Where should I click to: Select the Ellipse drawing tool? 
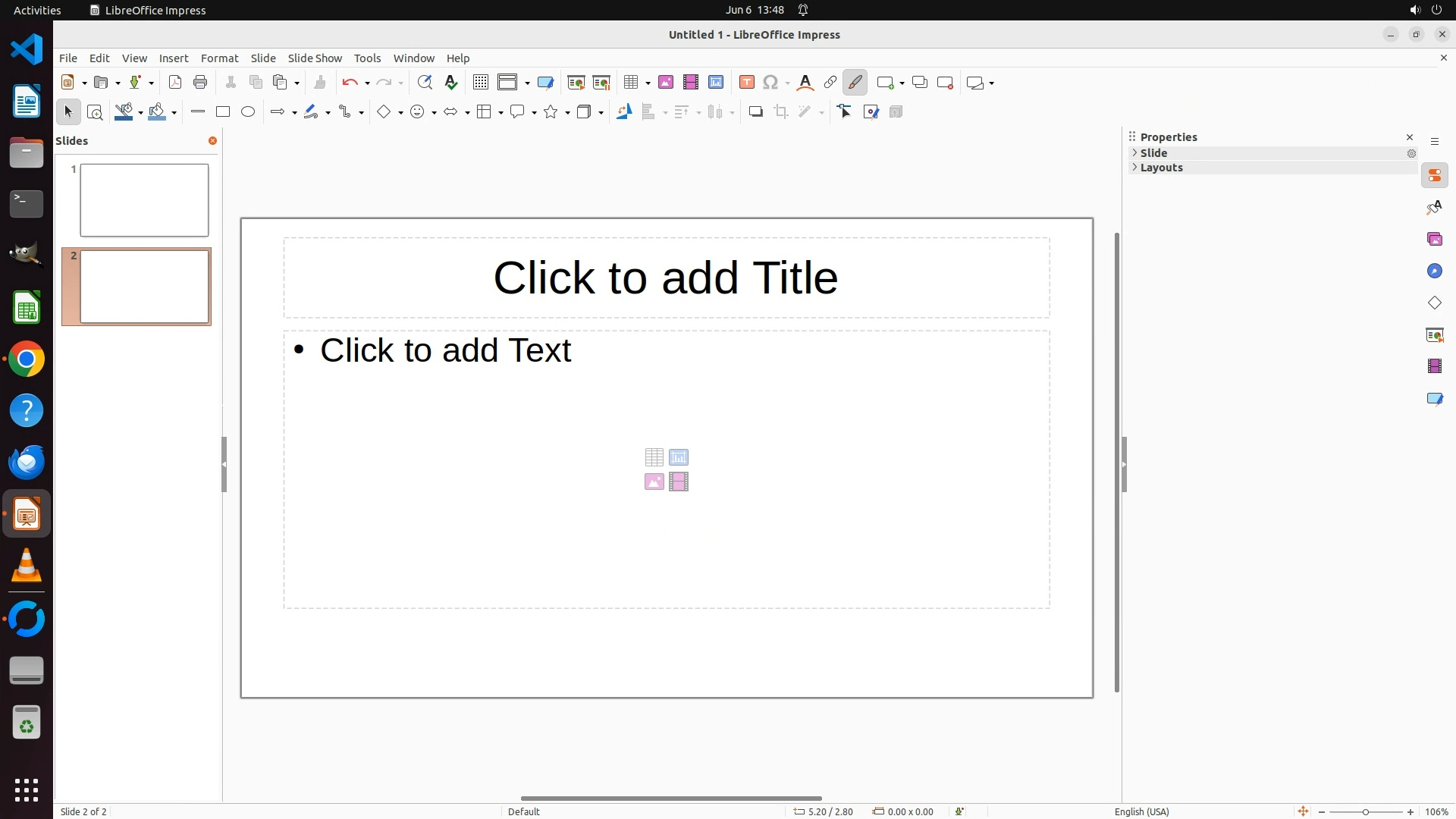click(x=248, y=112)
